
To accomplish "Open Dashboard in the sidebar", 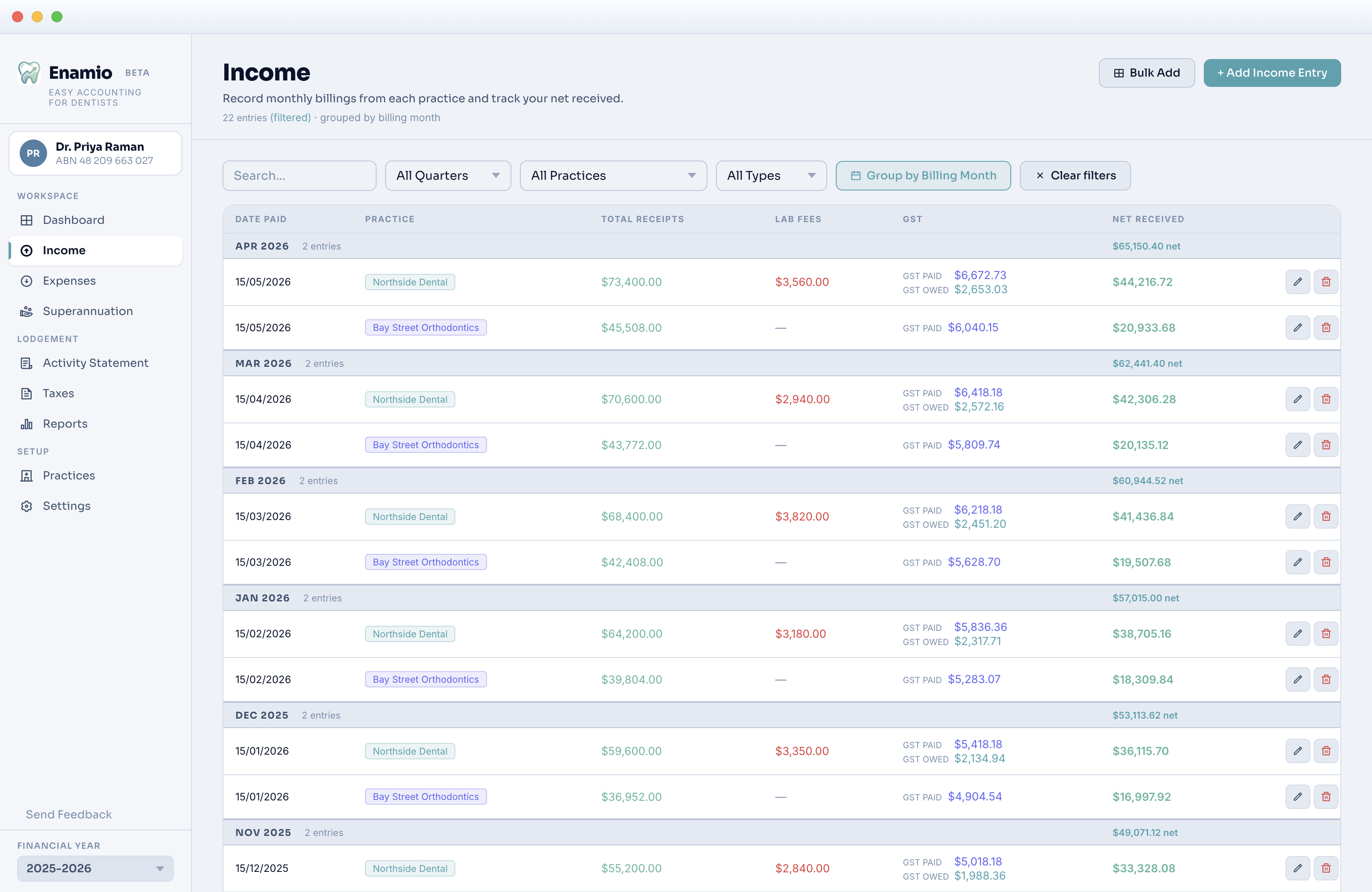I will [x=95, y=220].
